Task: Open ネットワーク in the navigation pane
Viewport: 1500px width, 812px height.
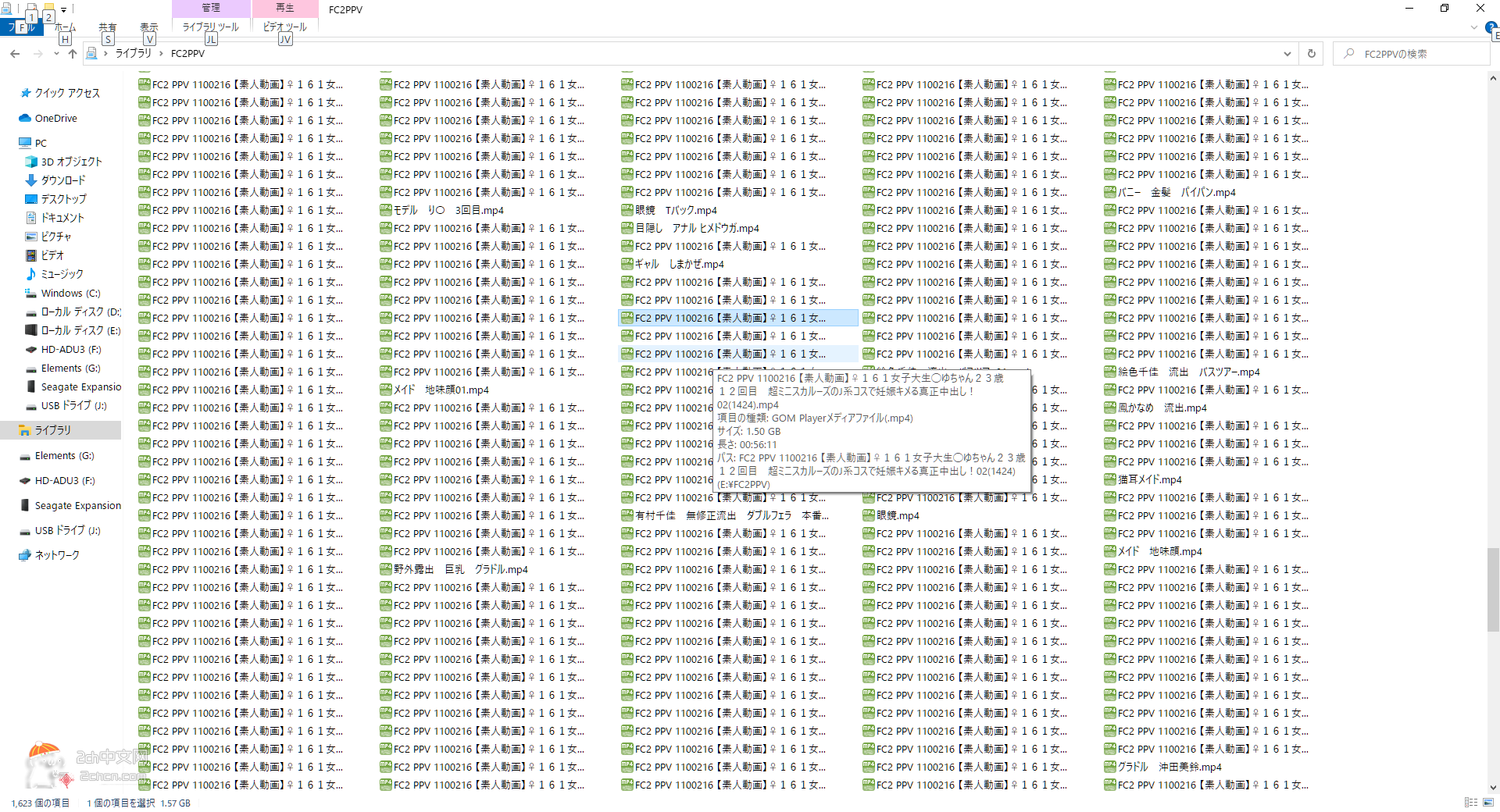Action: (x=49, y=555)
